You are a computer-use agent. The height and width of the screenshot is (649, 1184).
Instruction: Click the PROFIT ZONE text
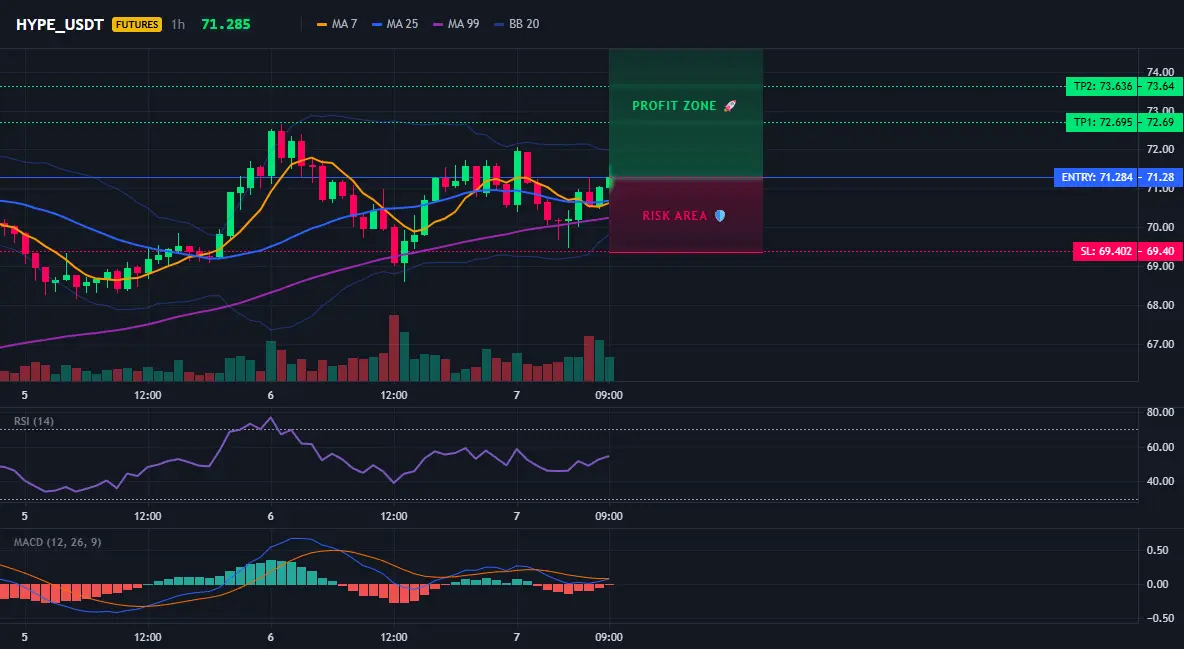click(x=674, y=106)
